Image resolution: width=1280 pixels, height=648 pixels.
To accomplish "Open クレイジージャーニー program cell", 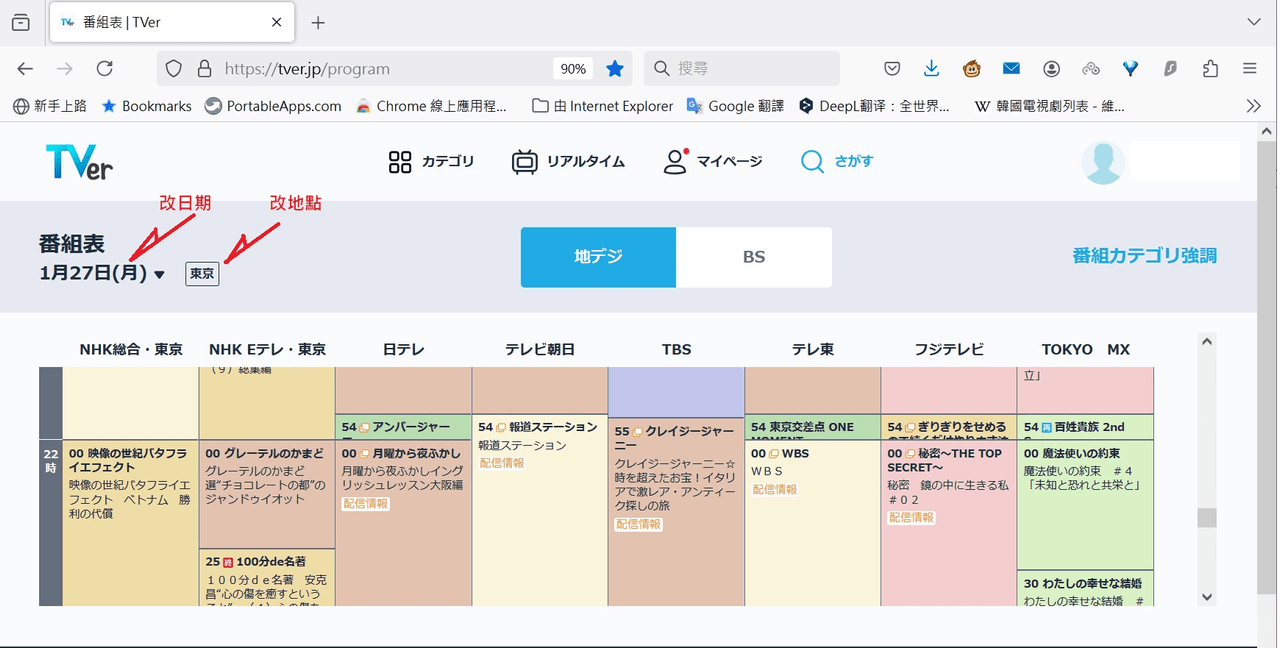I will 676,512.
